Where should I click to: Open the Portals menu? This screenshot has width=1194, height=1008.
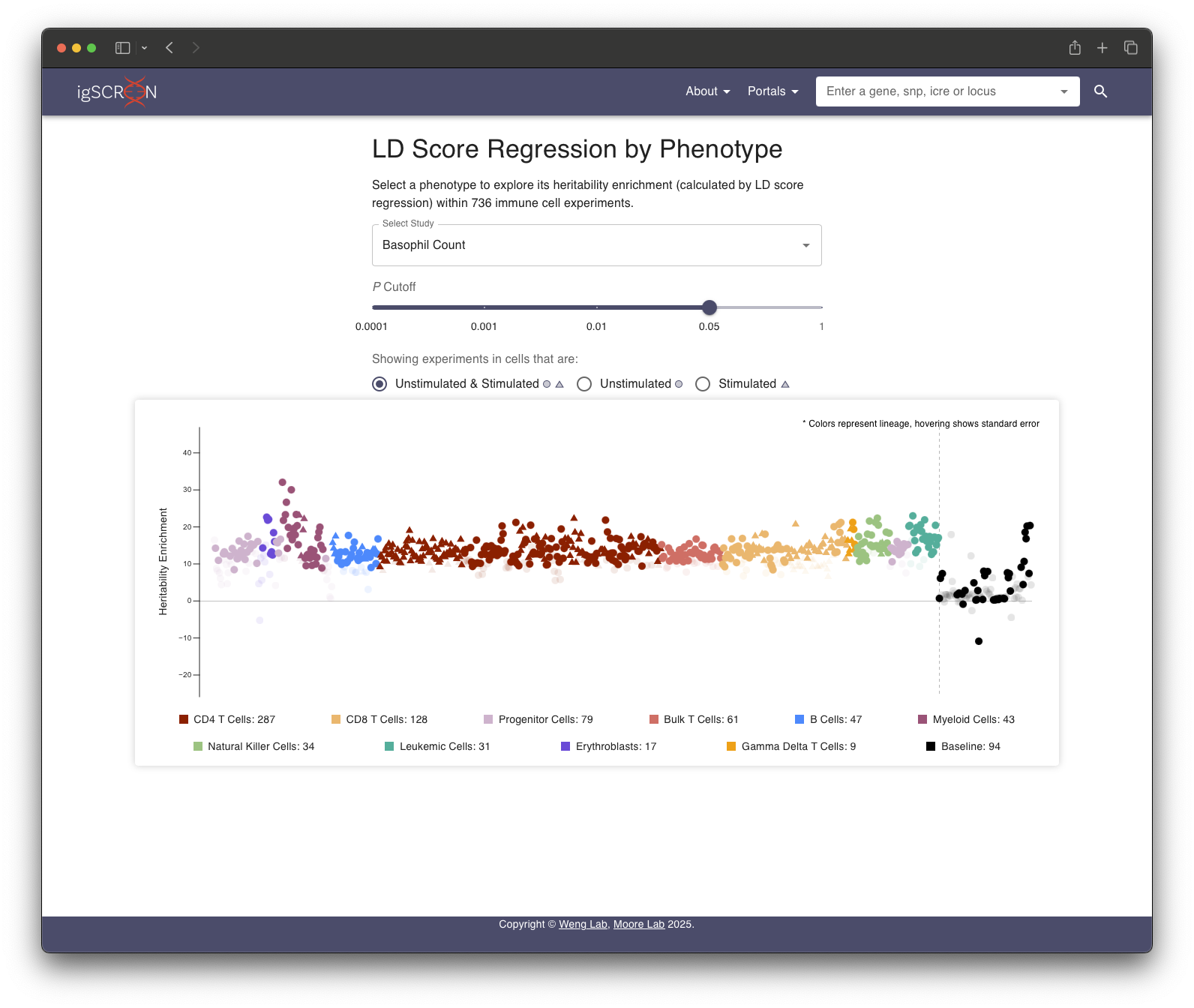coord(772,91)
